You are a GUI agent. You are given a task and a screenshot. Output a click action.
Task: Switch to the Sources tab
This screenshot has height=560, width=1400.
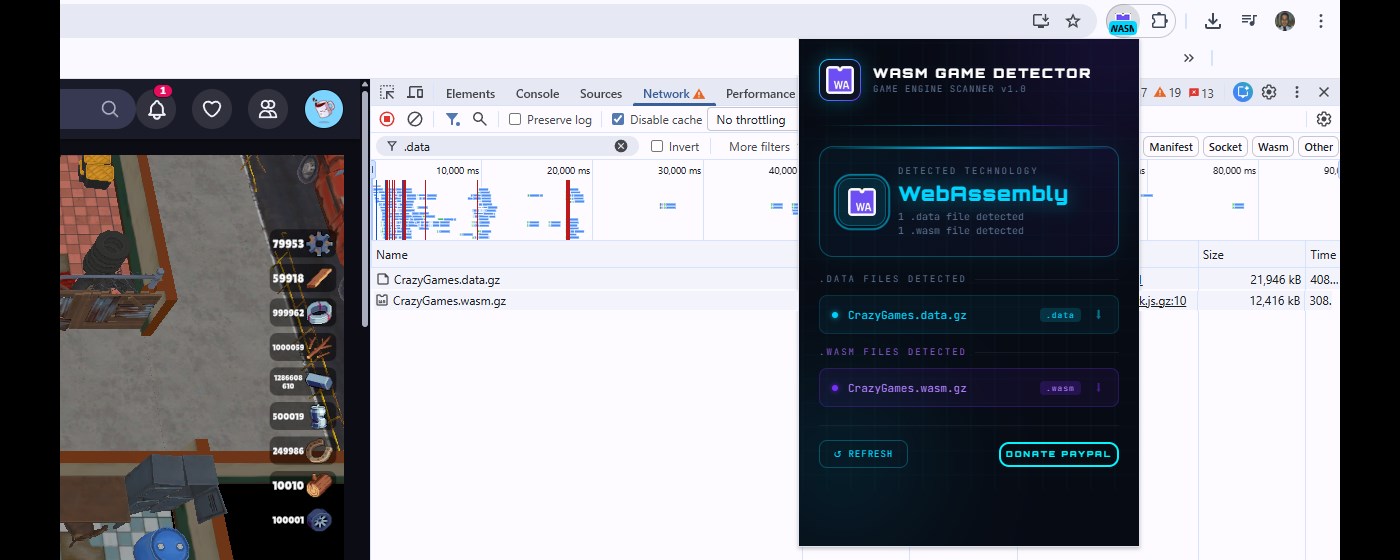[x=601, y=93]
